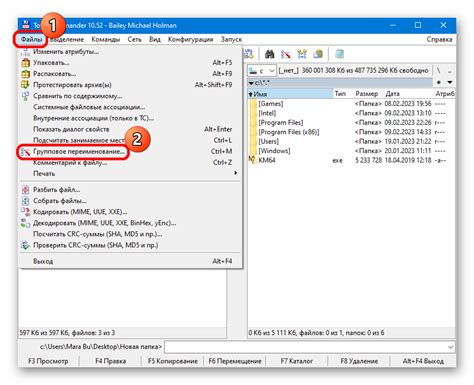Viewport: 474px width, 385px height.
Task: Open the Файлы menu
Action: coord(31,39)
